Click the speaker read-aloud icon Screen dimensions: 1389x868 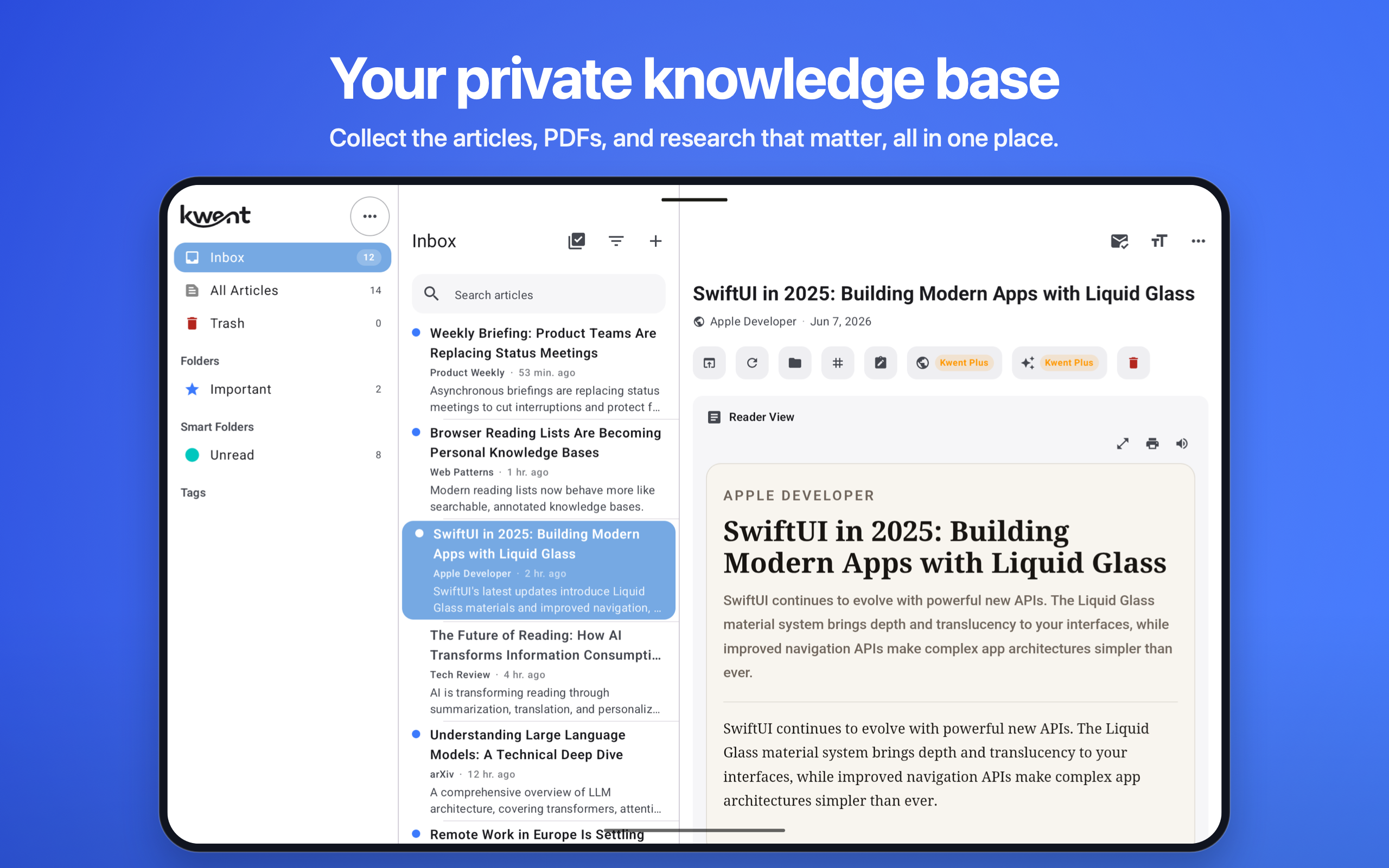click(1182, 444)
